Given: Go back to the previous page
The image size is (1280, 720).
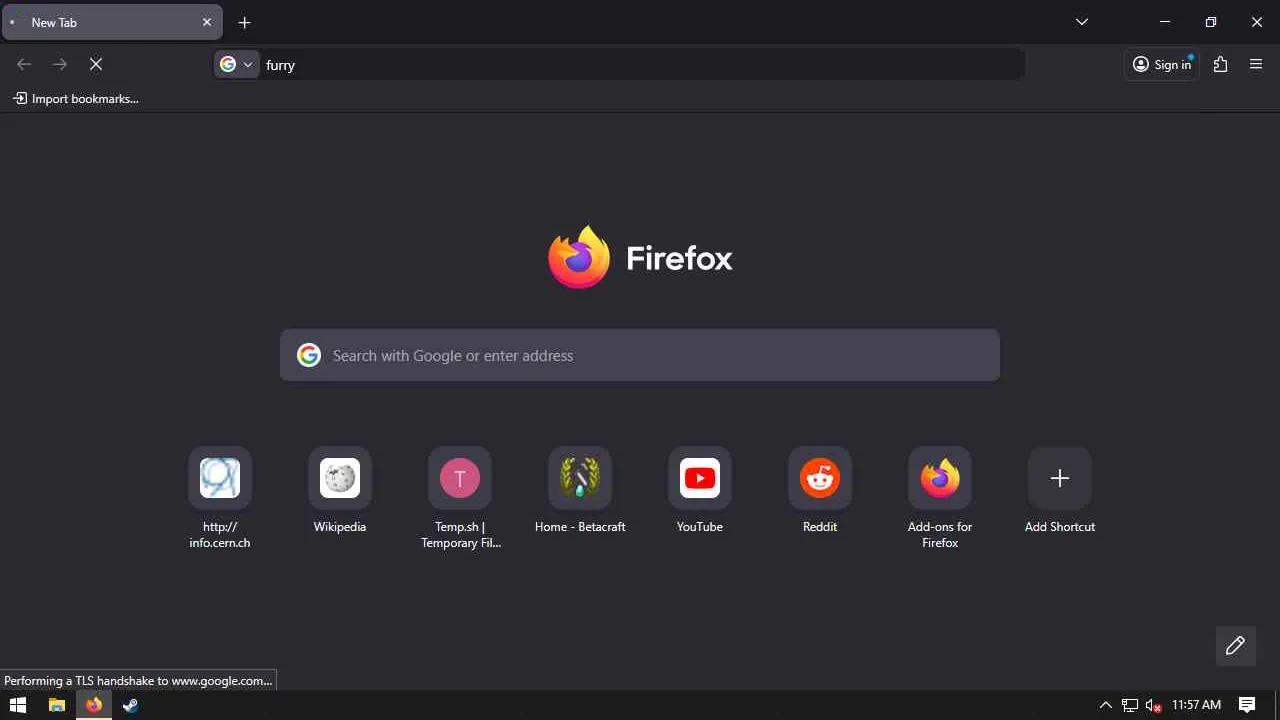Looking at the screenshot, I should pos(24,64).
